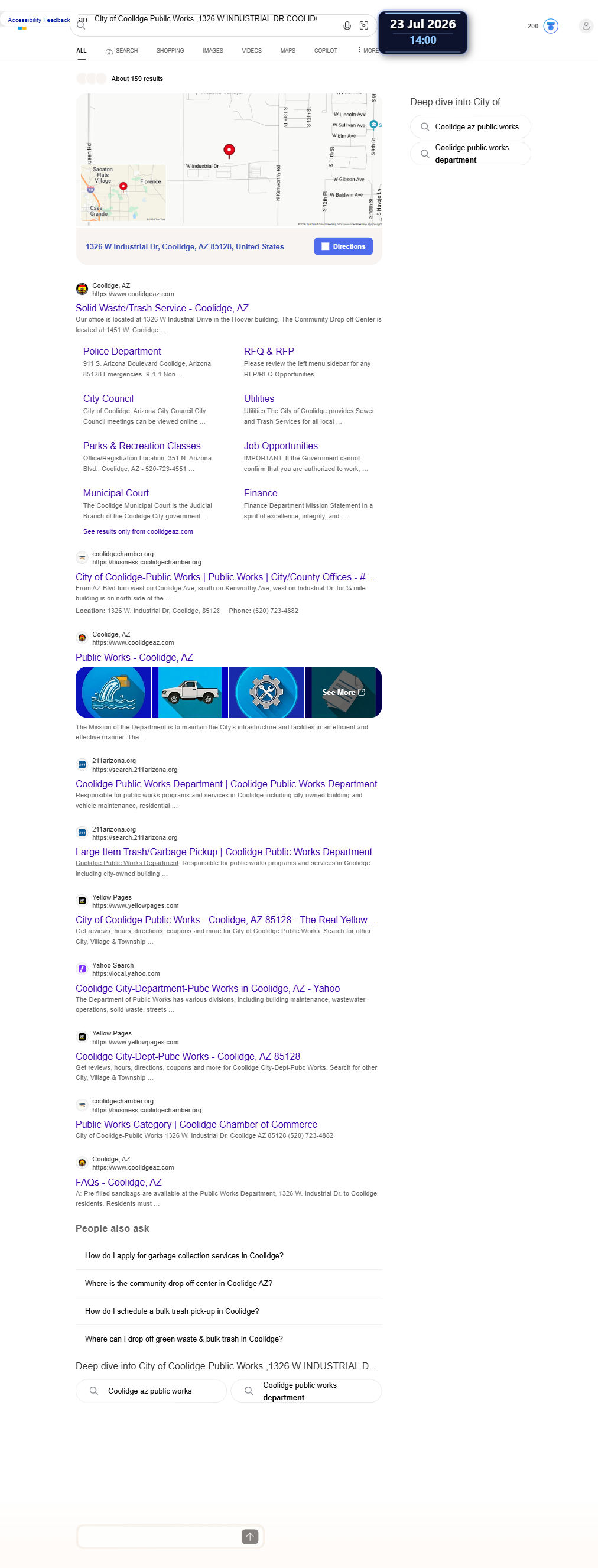Screen dimensions: 598x1568
Task: Click the 23 Jul 2026 date clock widget
Action: coord(423,33)
